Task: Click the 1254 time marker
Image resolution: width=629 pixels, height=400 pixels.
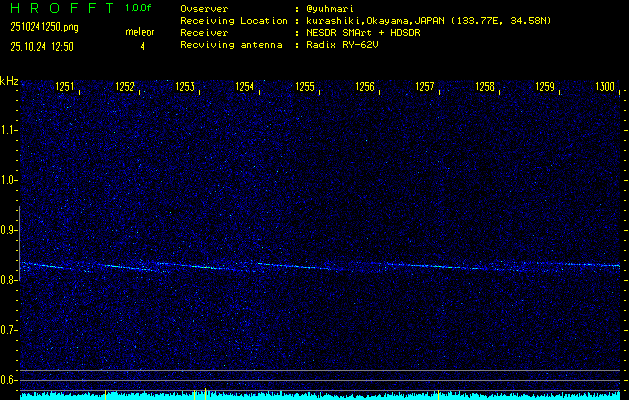Action: click(245, 87)
